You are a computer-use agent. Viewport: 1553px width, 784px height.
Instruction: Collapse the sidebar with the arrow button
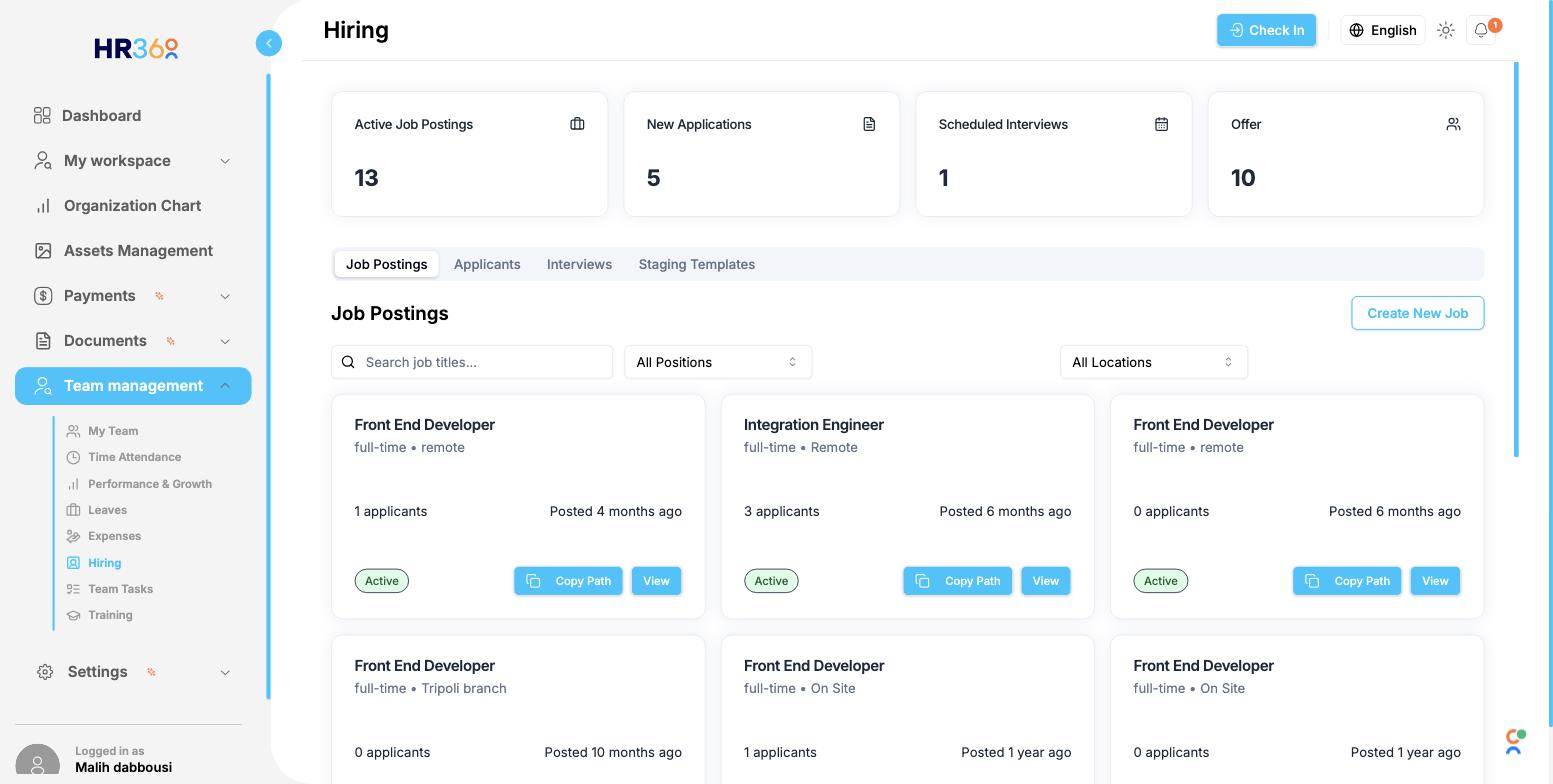(269, 43)
